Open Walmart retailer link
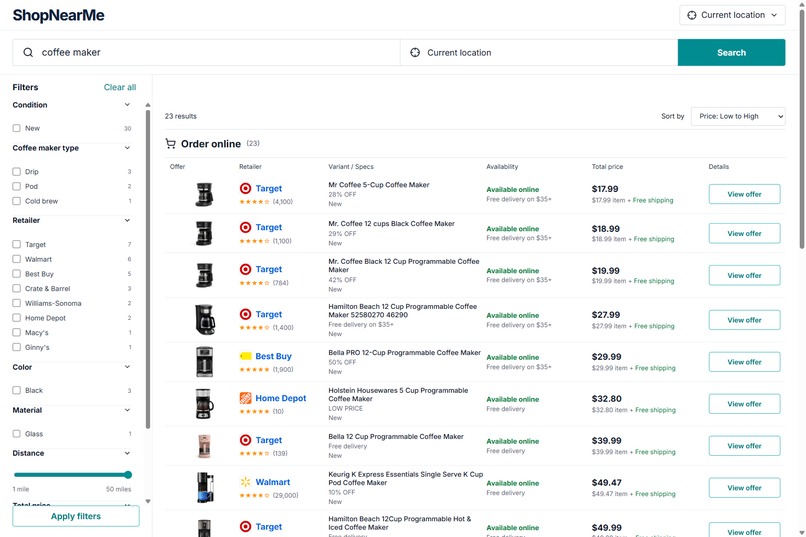The height and width of the screenshot is (537, 806). click(x=272, y=482)
